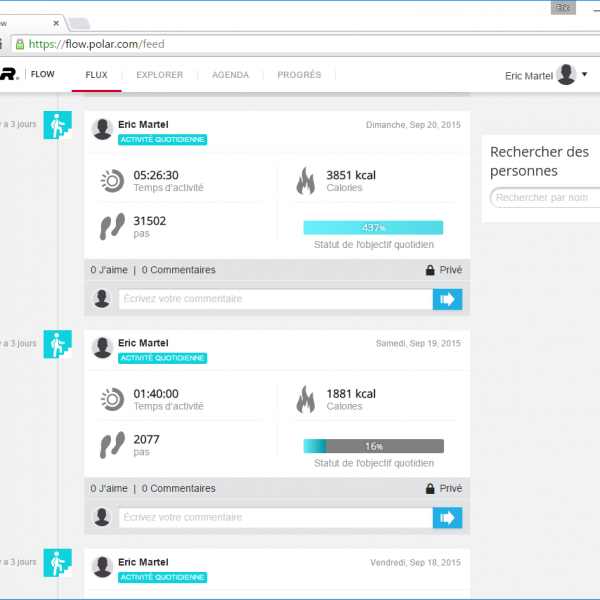600x600 pixels.
Task: Open Commentaires link on the Sep 19 post
Action: pyautogui.click(x=178, y=489)
